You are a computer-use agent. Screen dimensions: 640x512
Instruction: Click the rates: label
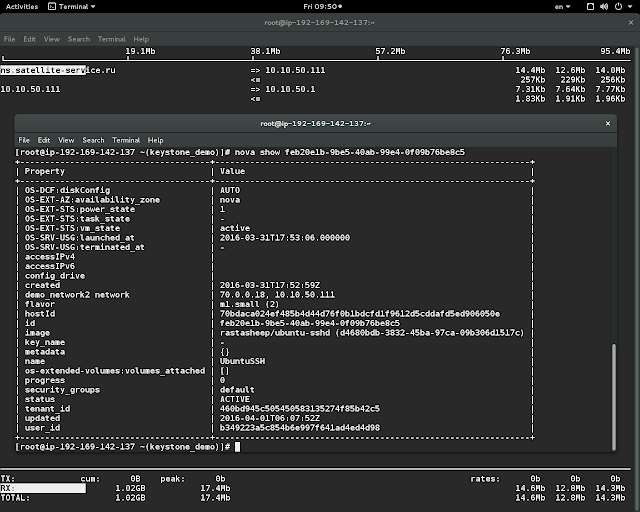(x=485, y=479)
